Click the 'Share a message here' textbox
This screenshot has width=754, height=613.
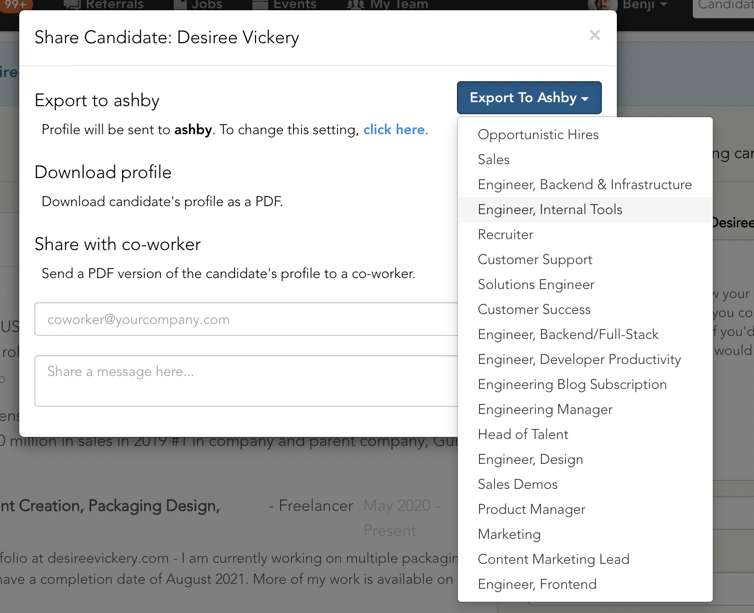click(x=246, y=381)
